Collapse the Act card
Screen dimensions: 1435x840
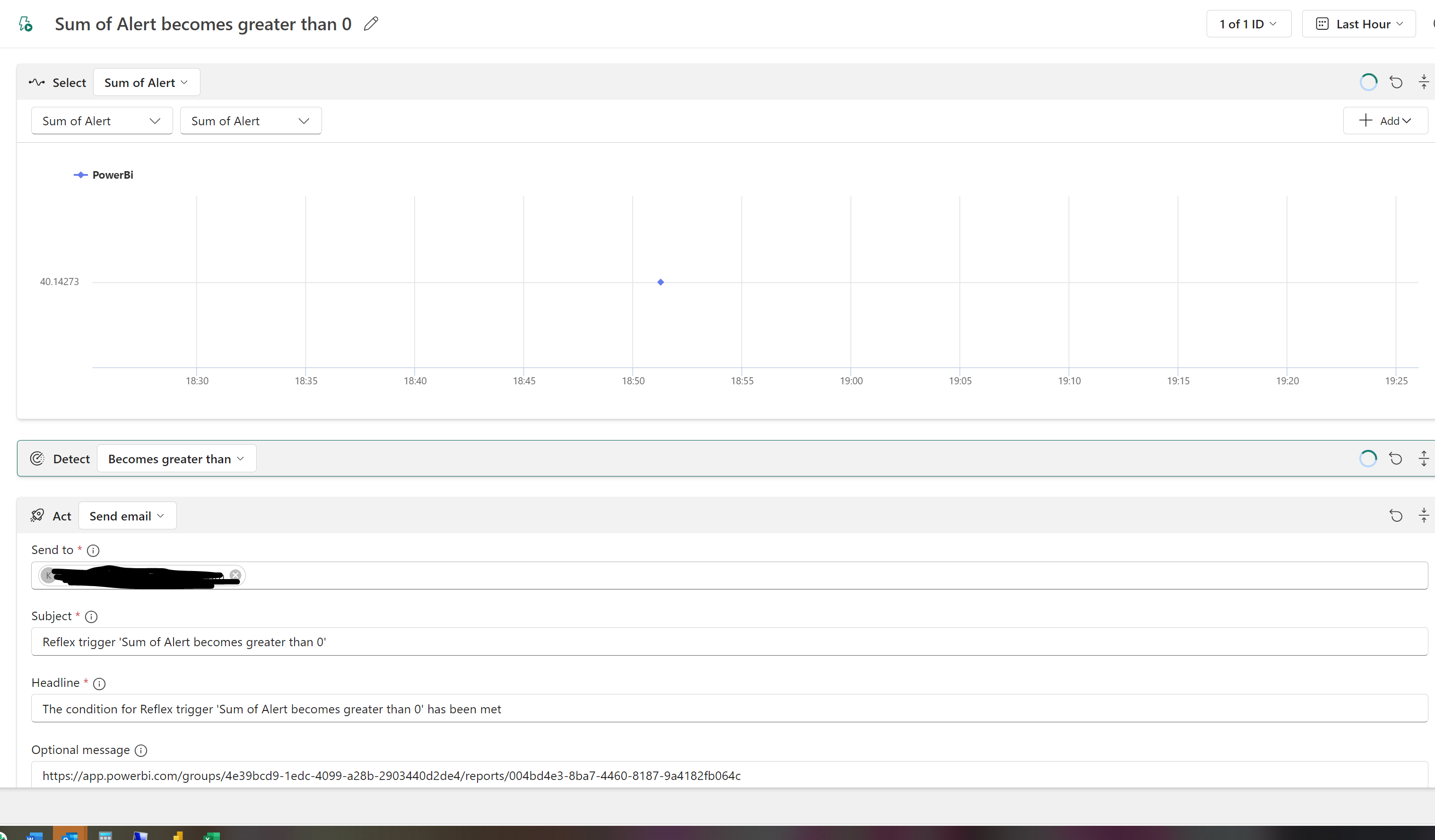(1424, 515)
